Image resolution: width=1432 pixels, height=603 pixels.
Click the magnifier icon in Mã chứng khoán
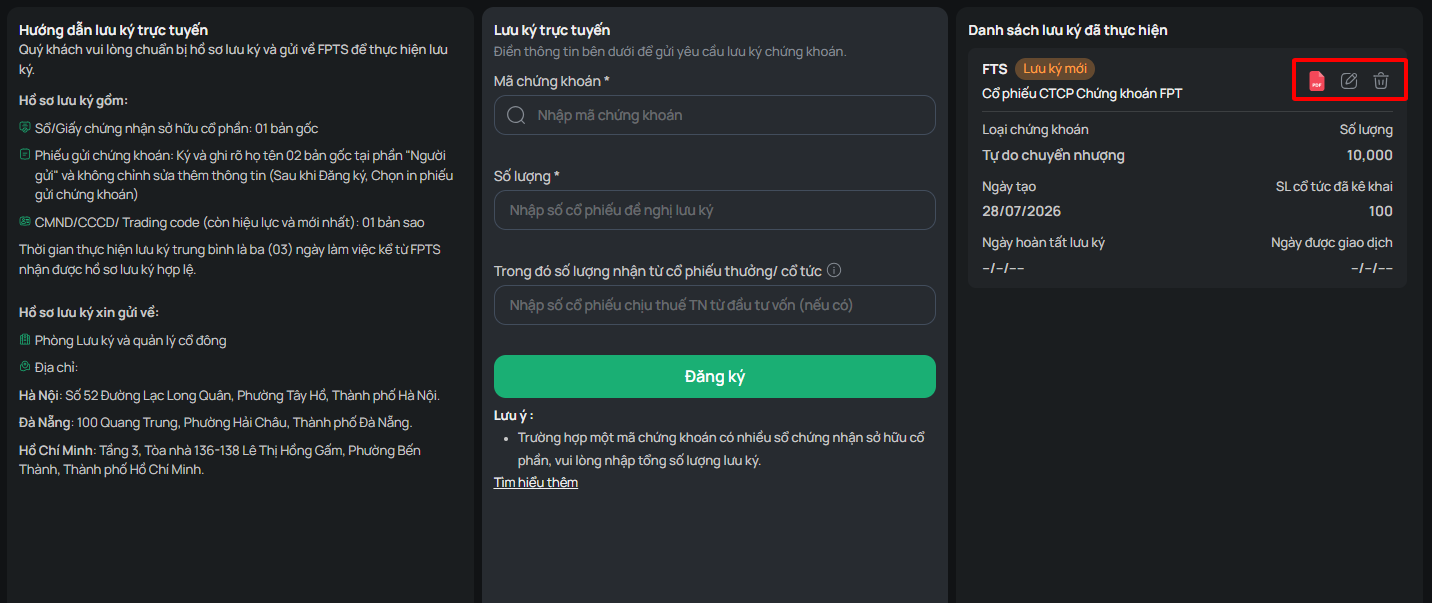tap(516, 115)
